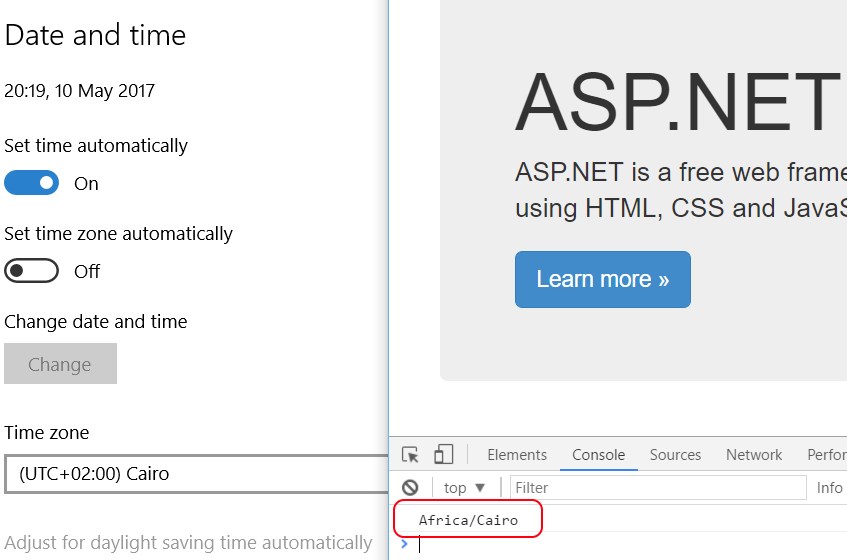Open the Time zone Cairo dropdown
This screenshot has width=847, height=560.
coord(196,474)
